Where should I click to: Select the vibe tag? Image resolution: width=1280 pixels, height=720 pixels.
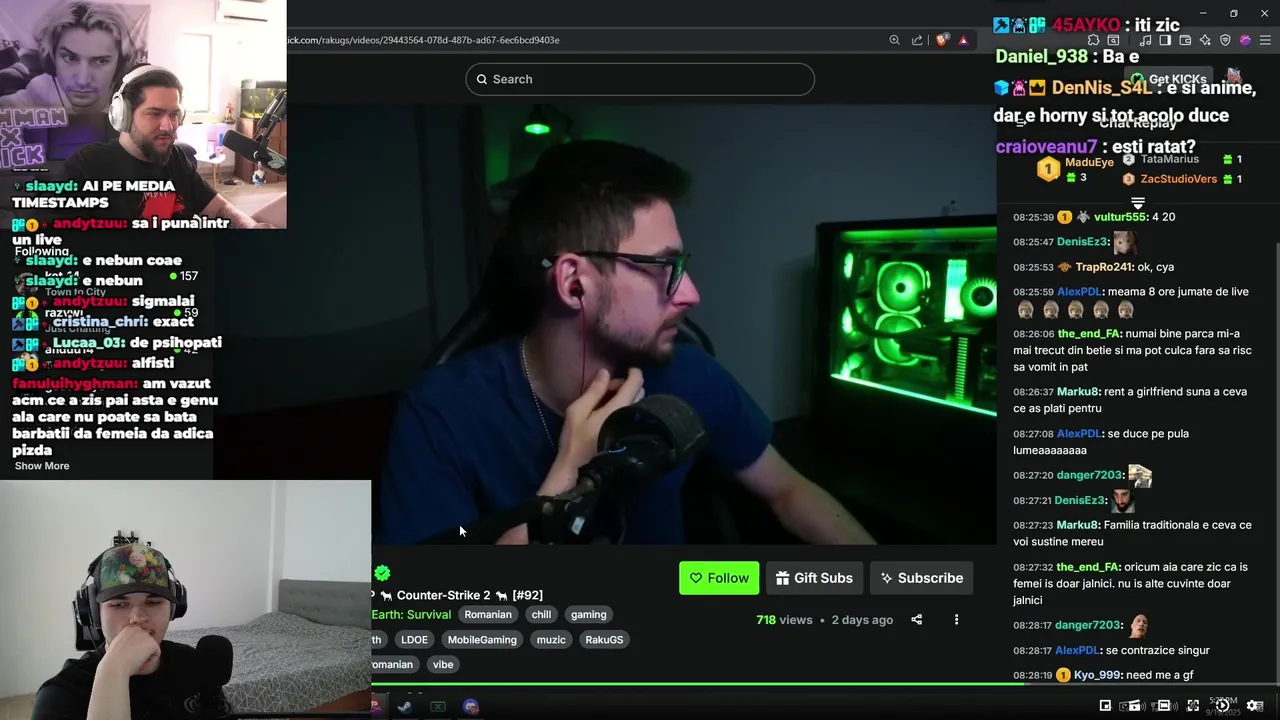pos(443,665)
